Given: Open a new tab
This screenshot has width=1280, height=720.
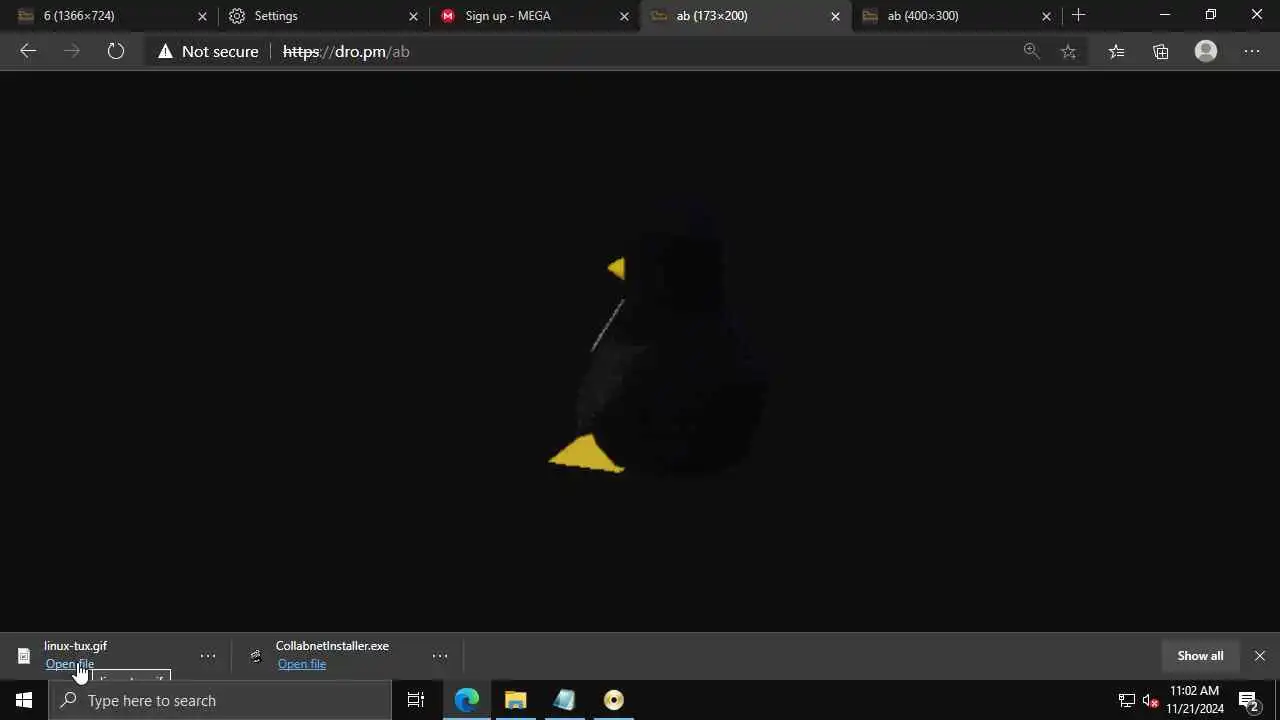Looking at the screenshot, I should point(1078,16).
